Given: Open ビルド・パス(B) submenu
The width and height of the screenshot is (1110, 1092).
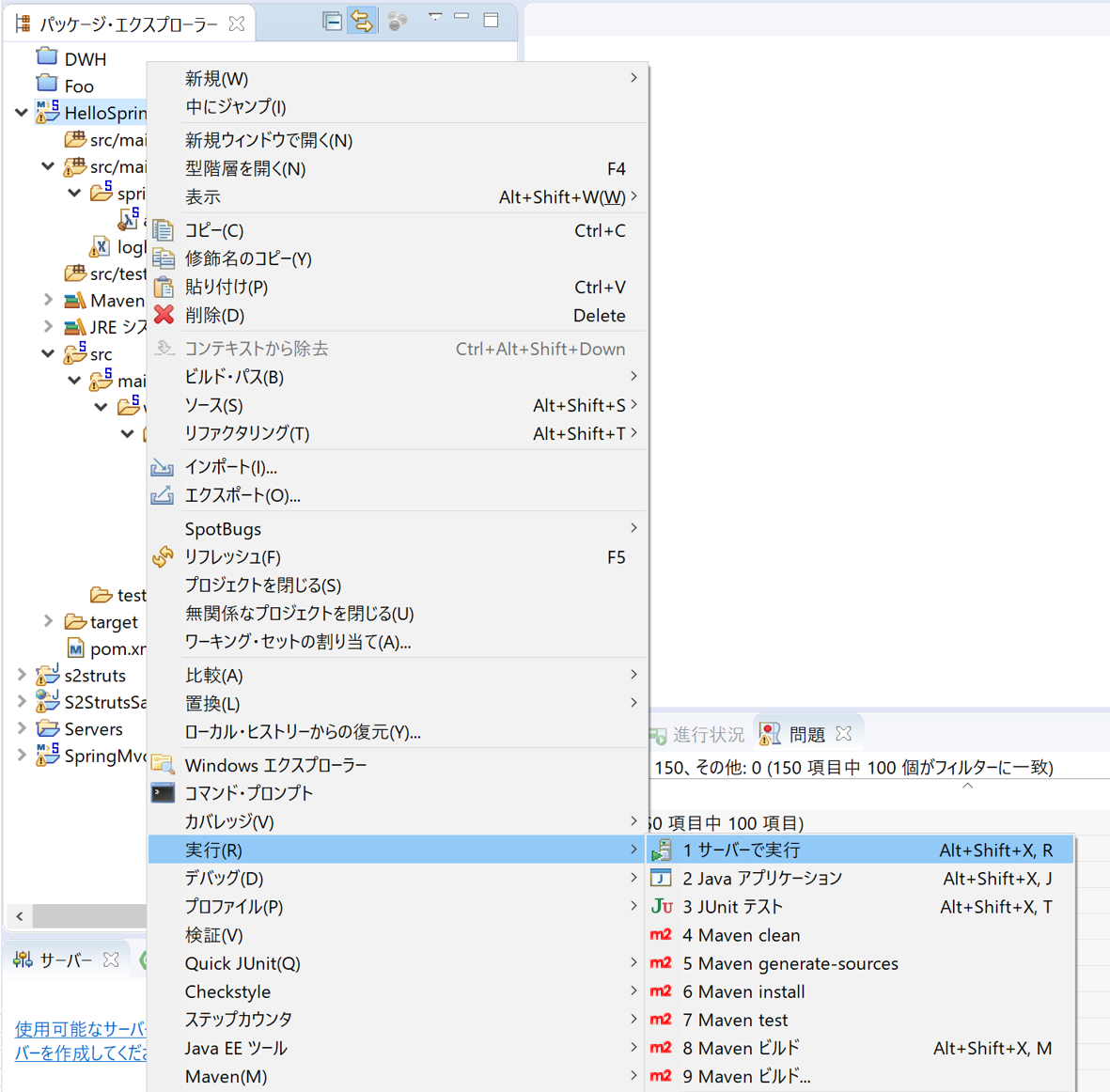Looking at the screenshot, I should point(398,377).
